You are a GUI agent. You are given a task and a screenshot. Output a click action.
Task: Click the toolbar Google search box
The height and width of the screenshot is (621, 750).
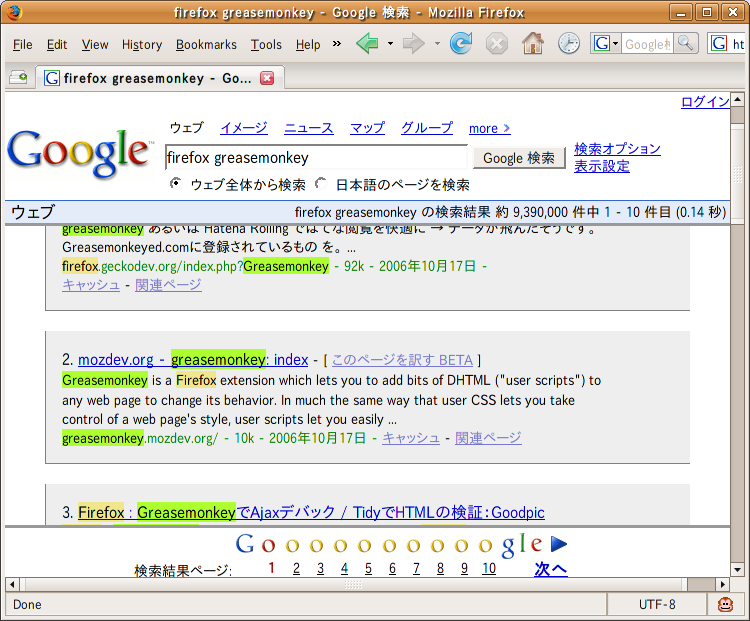point(648,44)
